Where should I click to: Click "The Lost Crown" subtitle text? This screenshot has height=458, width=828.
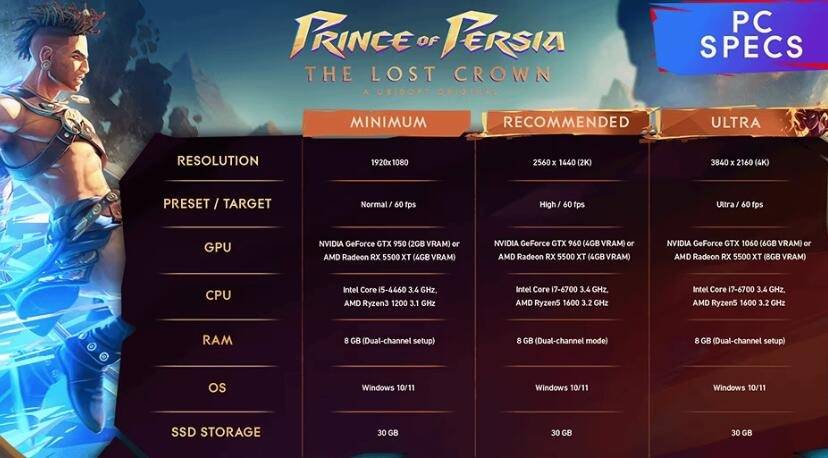coord(428,73)
